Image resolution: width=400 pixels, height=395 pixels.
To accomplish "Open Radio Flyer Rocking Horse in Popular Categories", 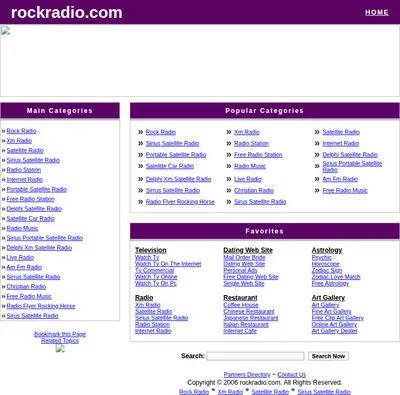I will coord(180,202).
